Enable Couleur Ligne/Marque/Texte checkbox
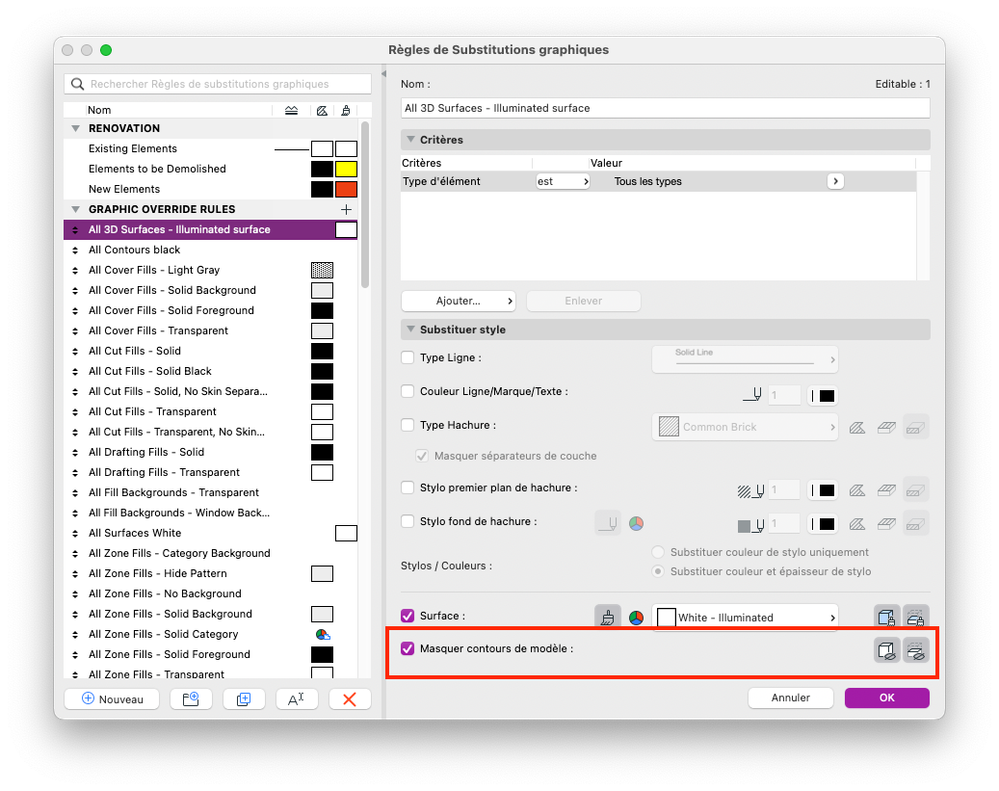Viewport: 999px width, 791px height. tap(408, 391)
